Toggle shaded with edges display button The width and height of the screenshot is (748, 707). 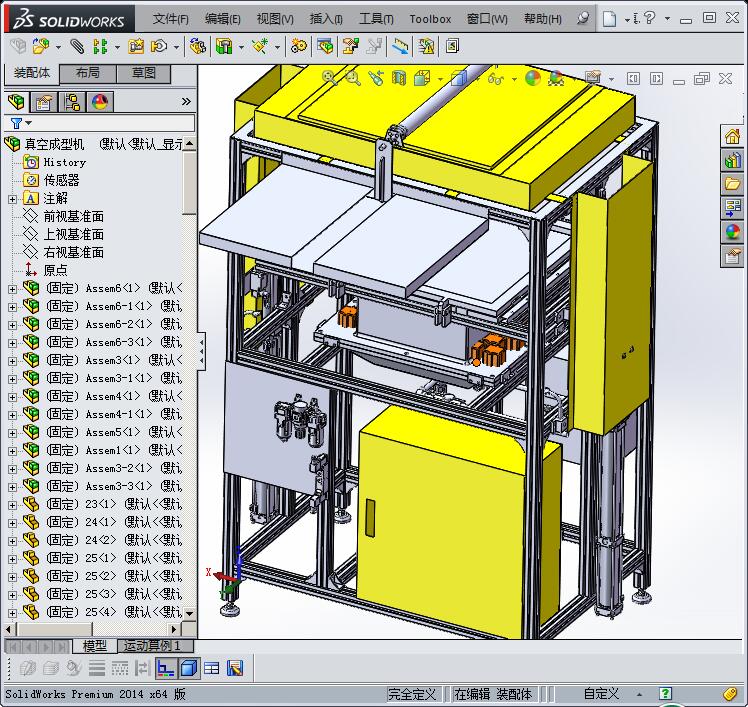pyautogui.click(x=189, y=668)
